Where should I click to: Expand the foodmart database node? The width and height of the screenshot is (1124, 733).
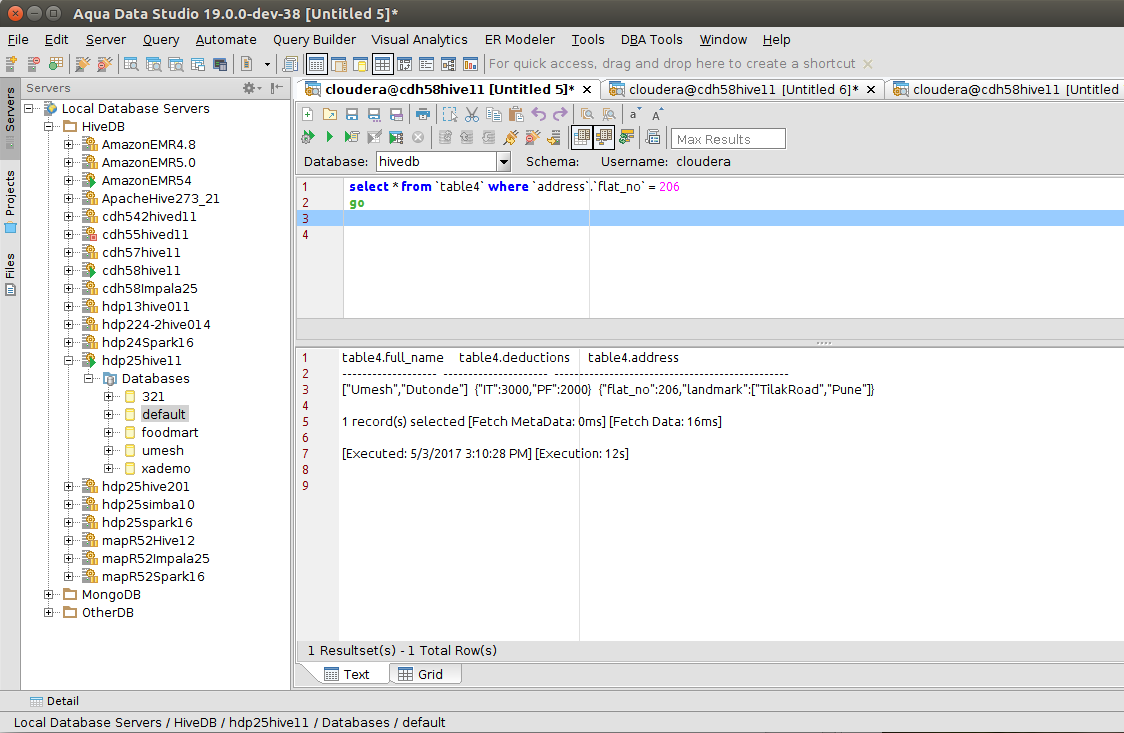tap(108, 433)
